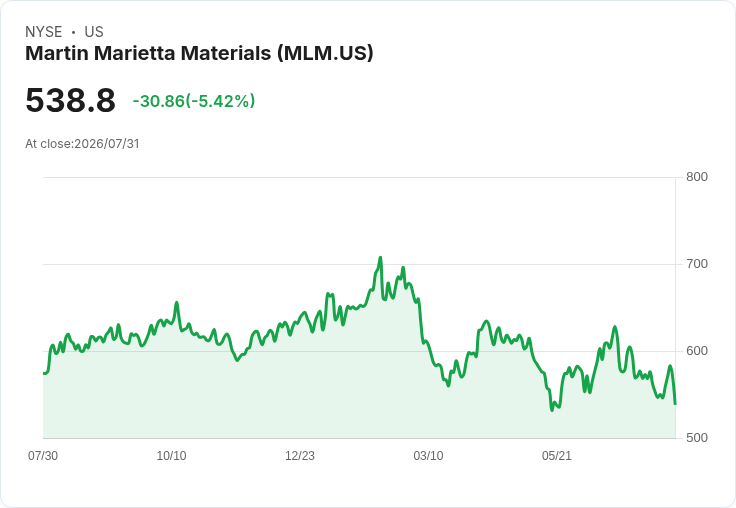Click the 03/10 date label on axis

tap(428, 456)
